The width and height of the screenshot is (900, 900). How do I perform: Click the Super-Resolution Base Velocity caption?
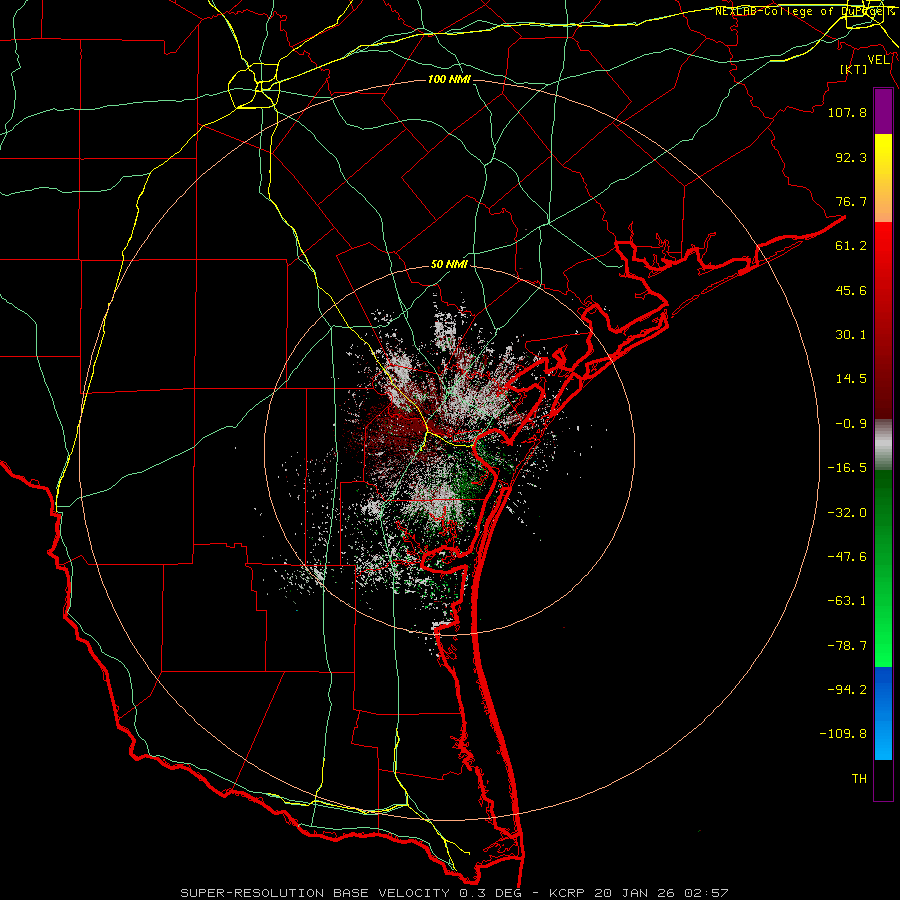pos(454,893)
